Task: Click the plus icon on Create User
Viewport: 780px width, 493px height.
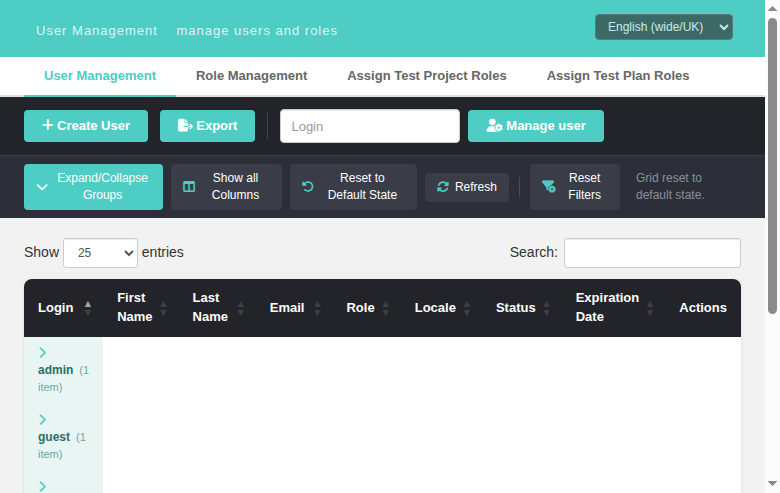Action: coord(47,125)
